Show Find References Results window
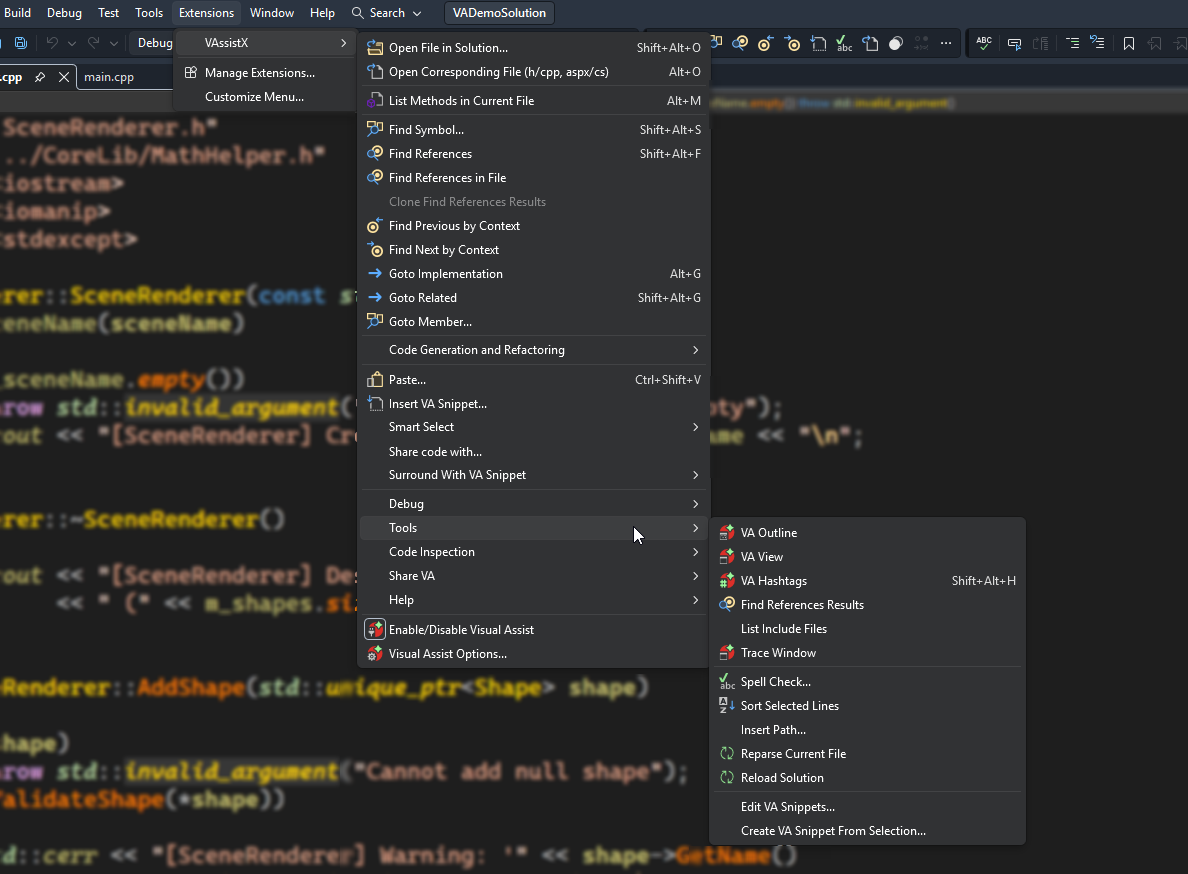The width and height of the screenshot is (1188, 874). 868,604
